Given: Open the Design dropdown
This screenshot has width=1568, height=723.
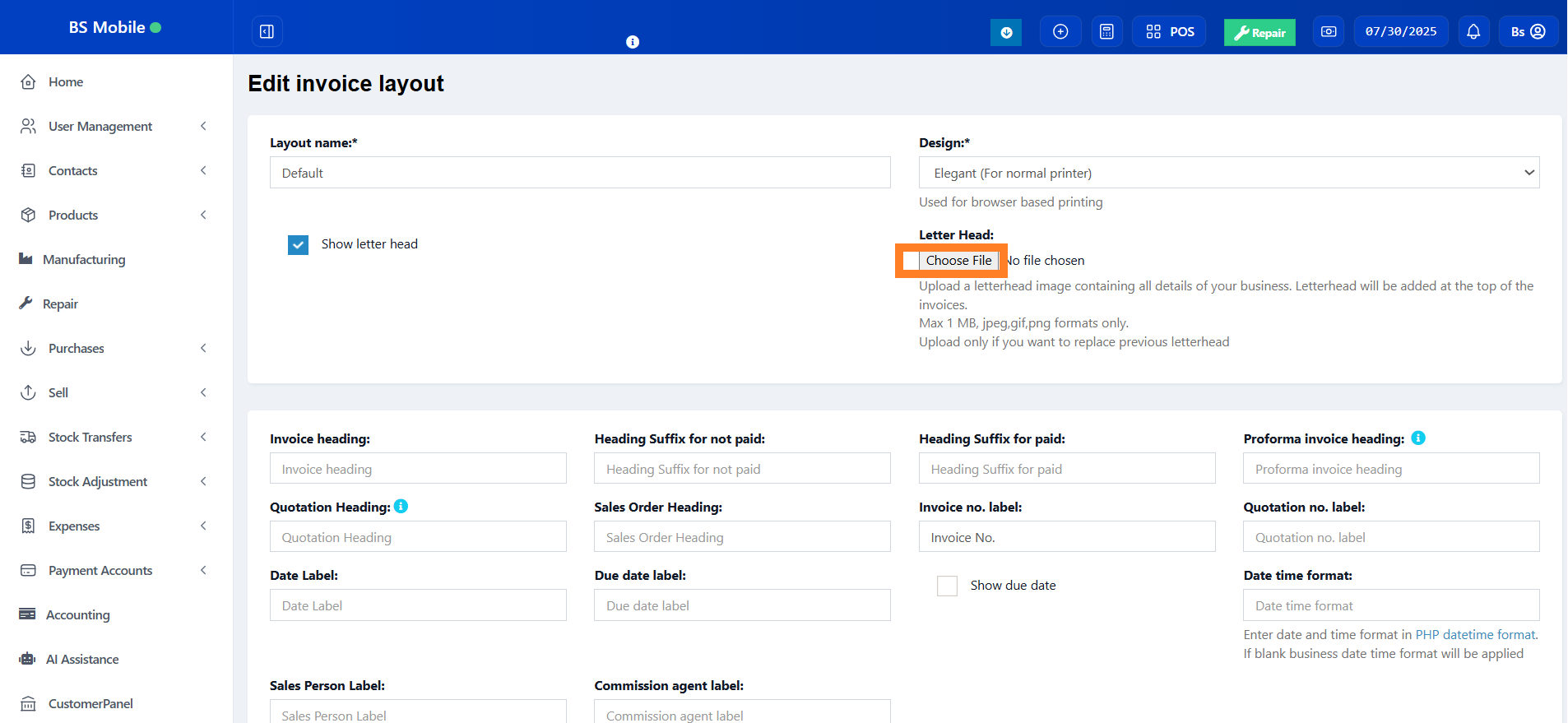Looking at the screenshot, I should pyautogui.click(x=1228, y=173).
